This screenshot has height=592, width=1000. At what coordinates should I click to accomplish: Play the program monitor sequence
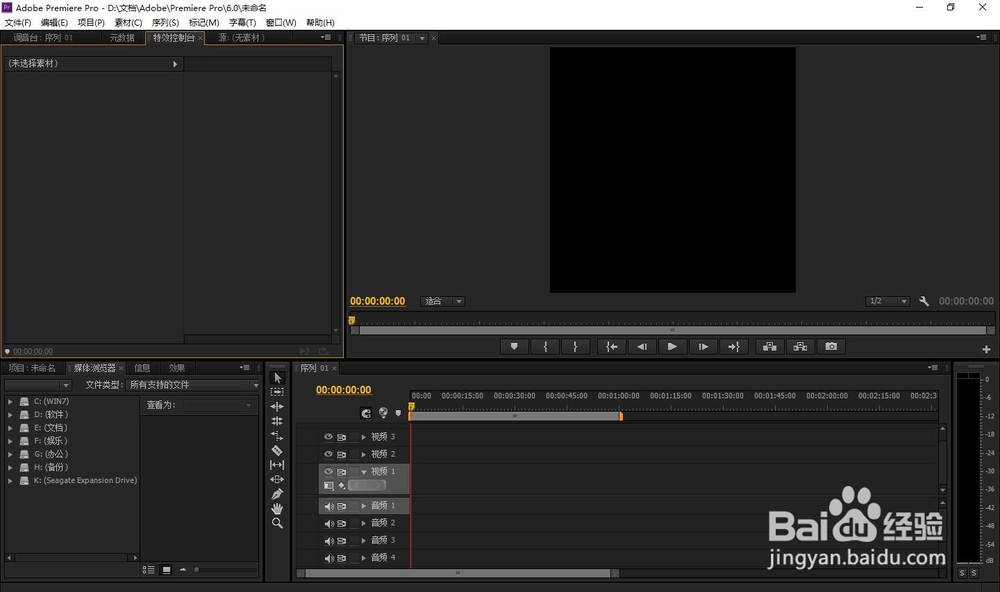coord(672,346)
